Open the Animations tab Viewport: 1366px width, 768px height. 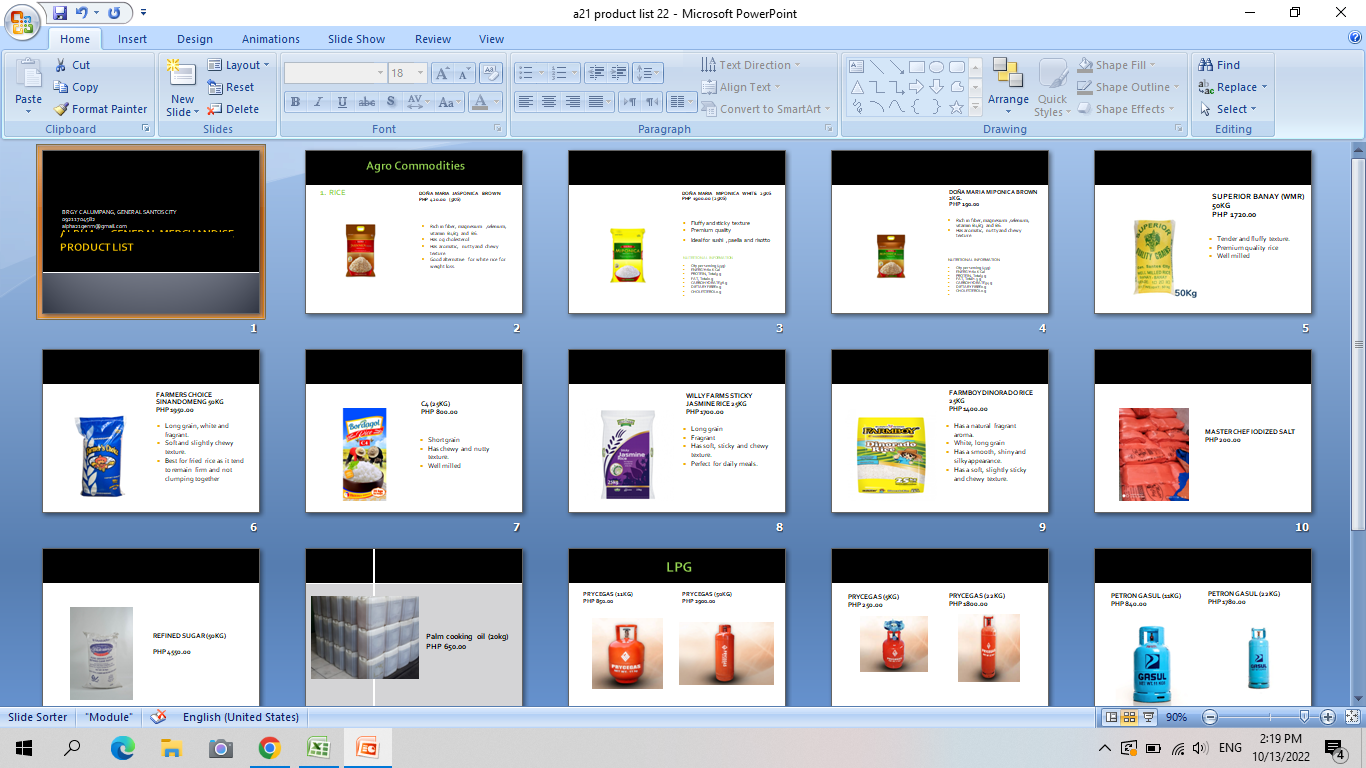coord(271,39)
